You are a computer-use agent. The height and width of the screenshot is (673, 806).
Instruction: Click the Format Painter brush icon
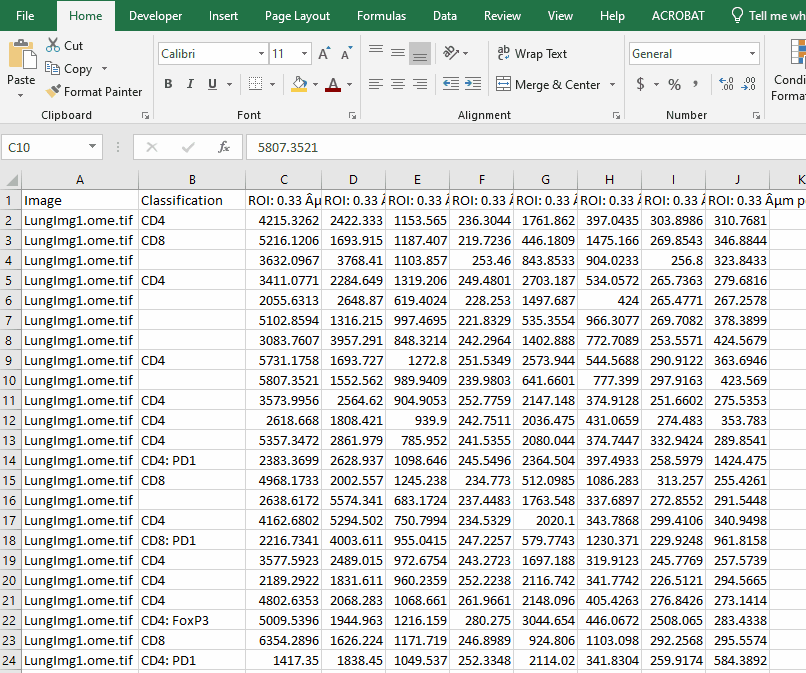point(54,91)
